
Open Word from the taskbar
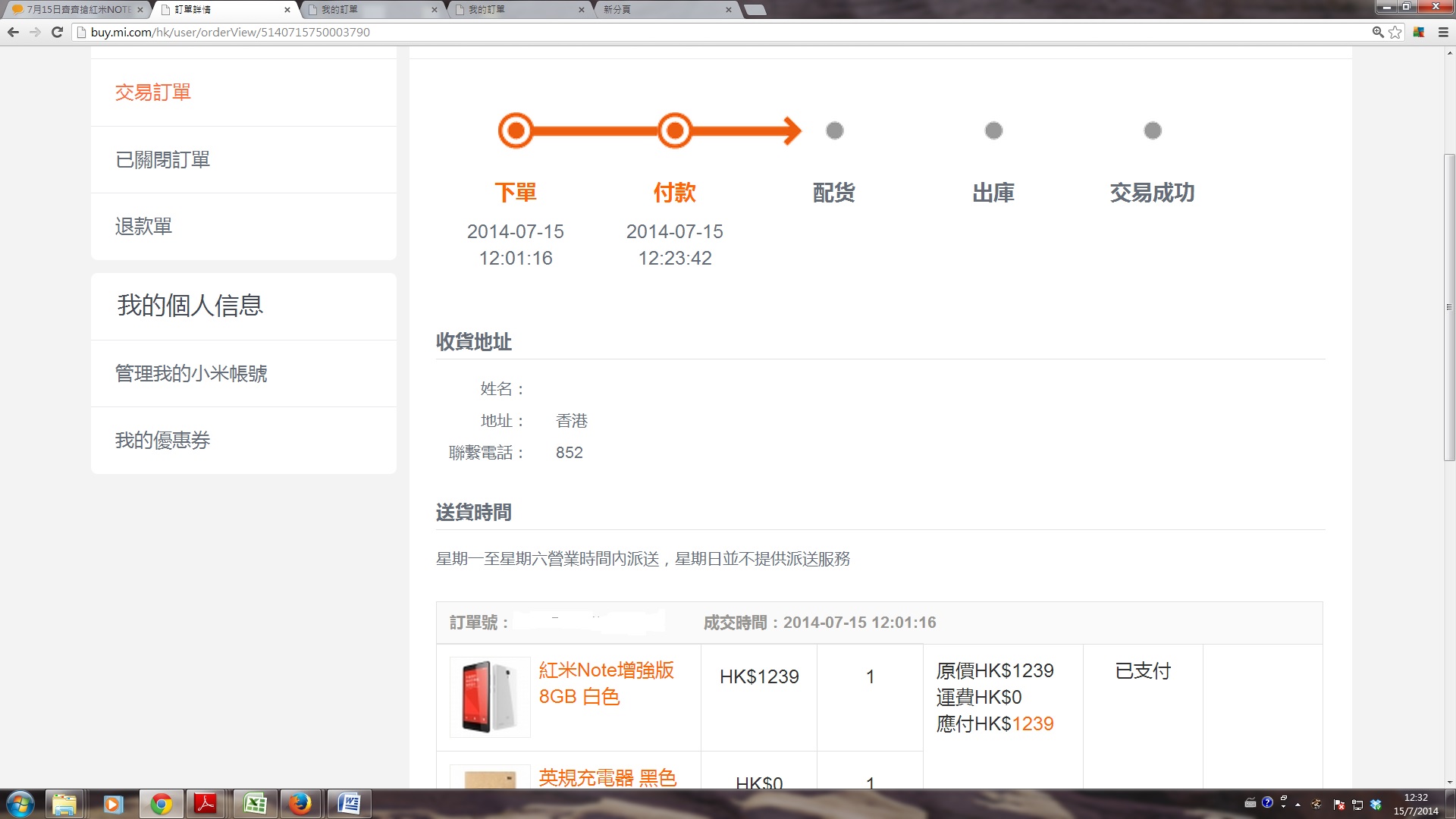[x=349, y=804]
